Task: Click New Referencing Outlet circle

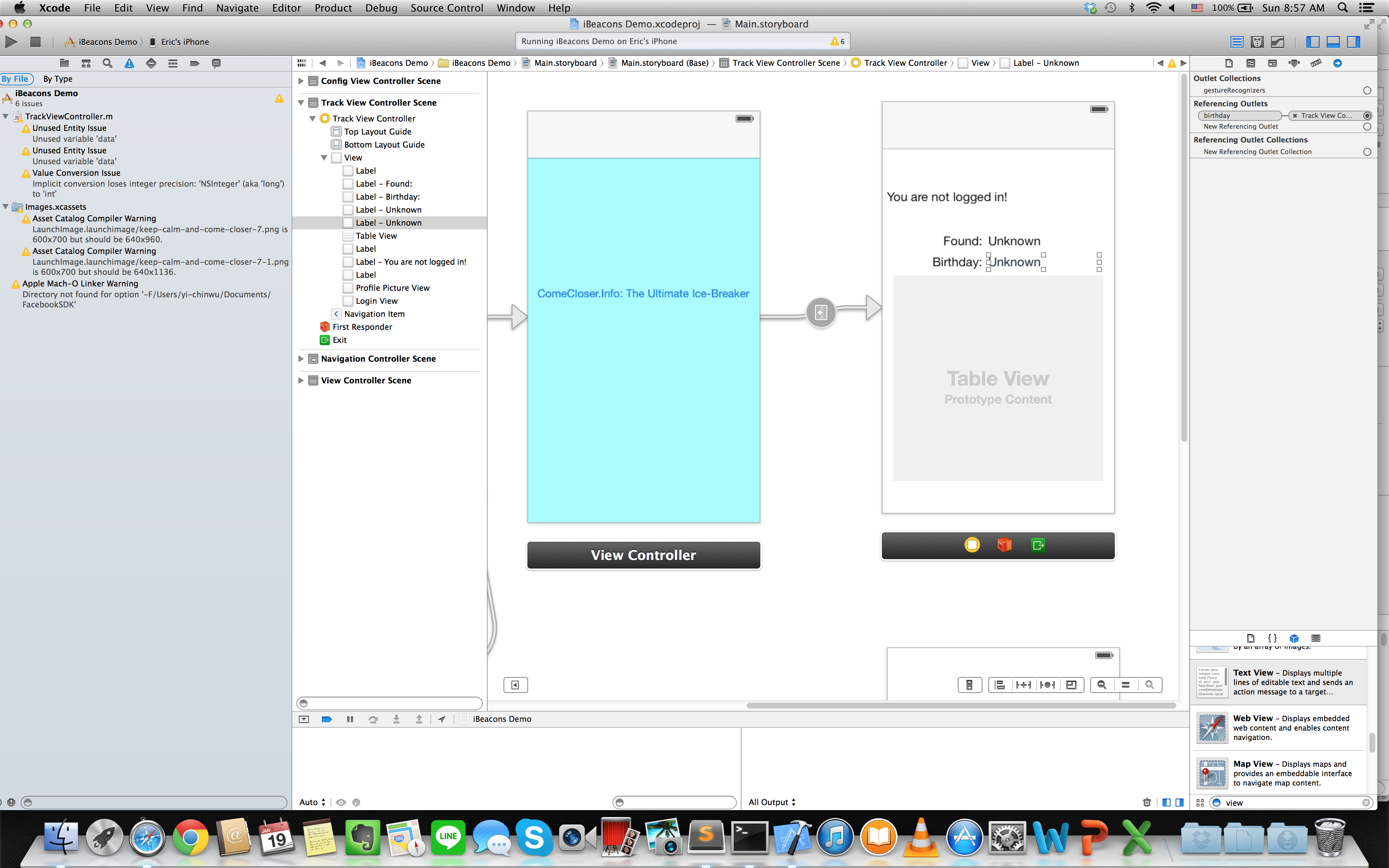Action: pos(1367,126)
